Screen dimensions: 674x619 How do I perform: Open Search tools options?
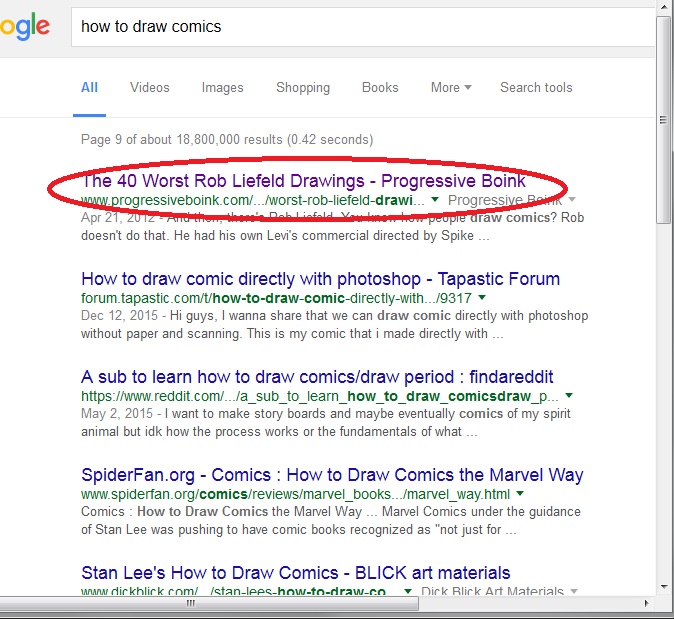(x=536, y=88)
